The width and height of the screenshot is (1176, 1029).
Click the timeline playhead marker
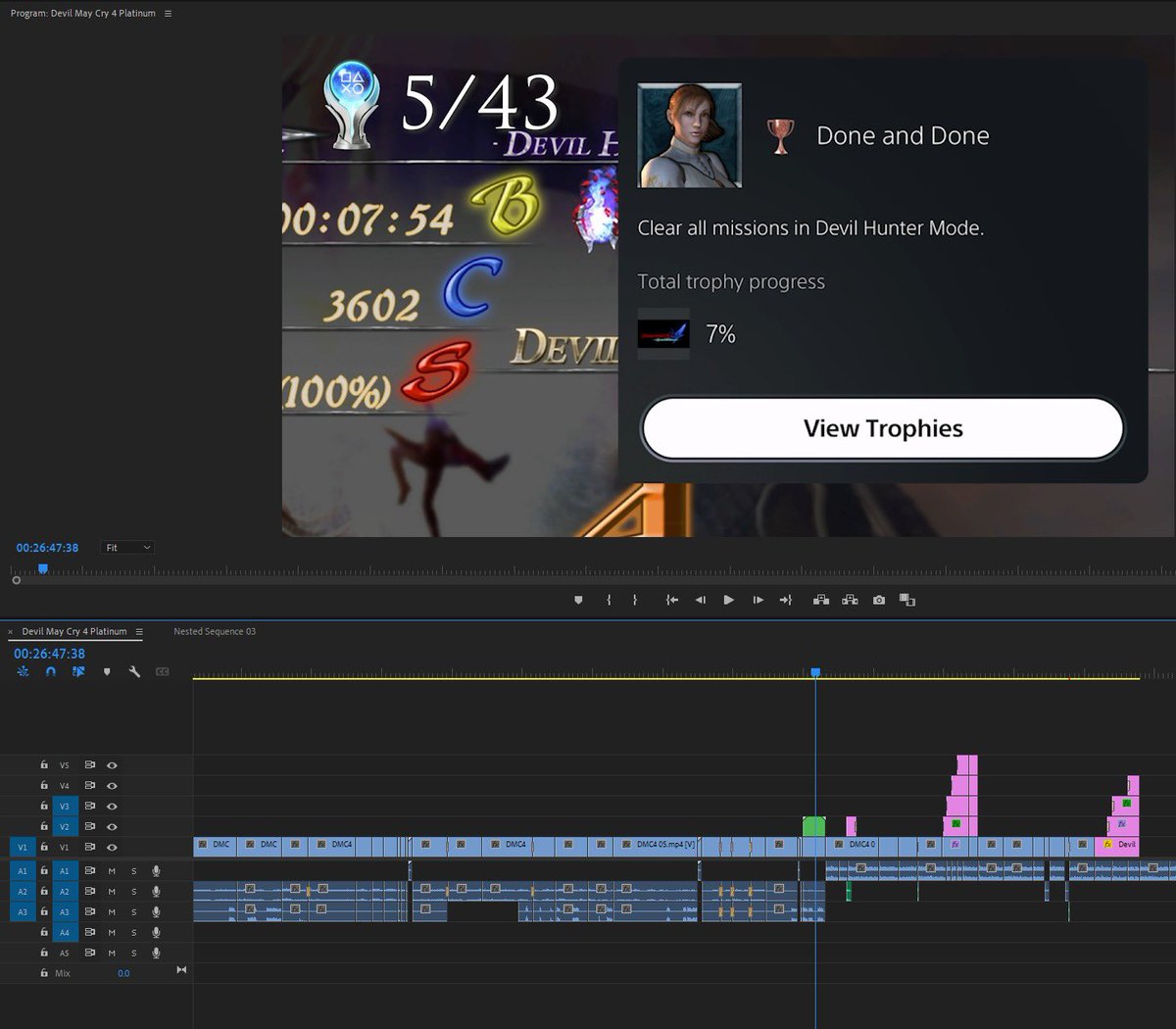click(x=815, y=672)
